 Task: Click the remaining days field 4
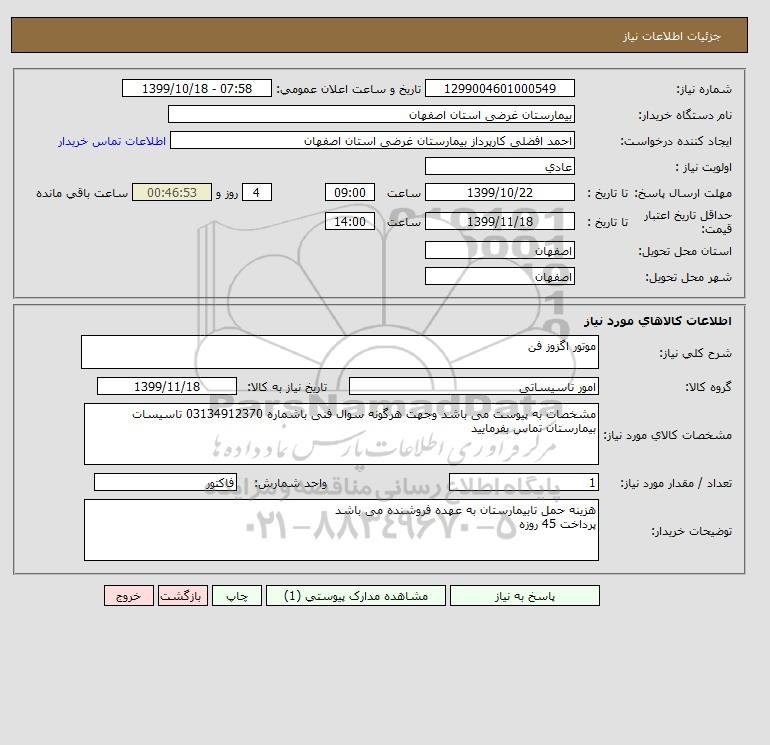[x=256, y=193]
